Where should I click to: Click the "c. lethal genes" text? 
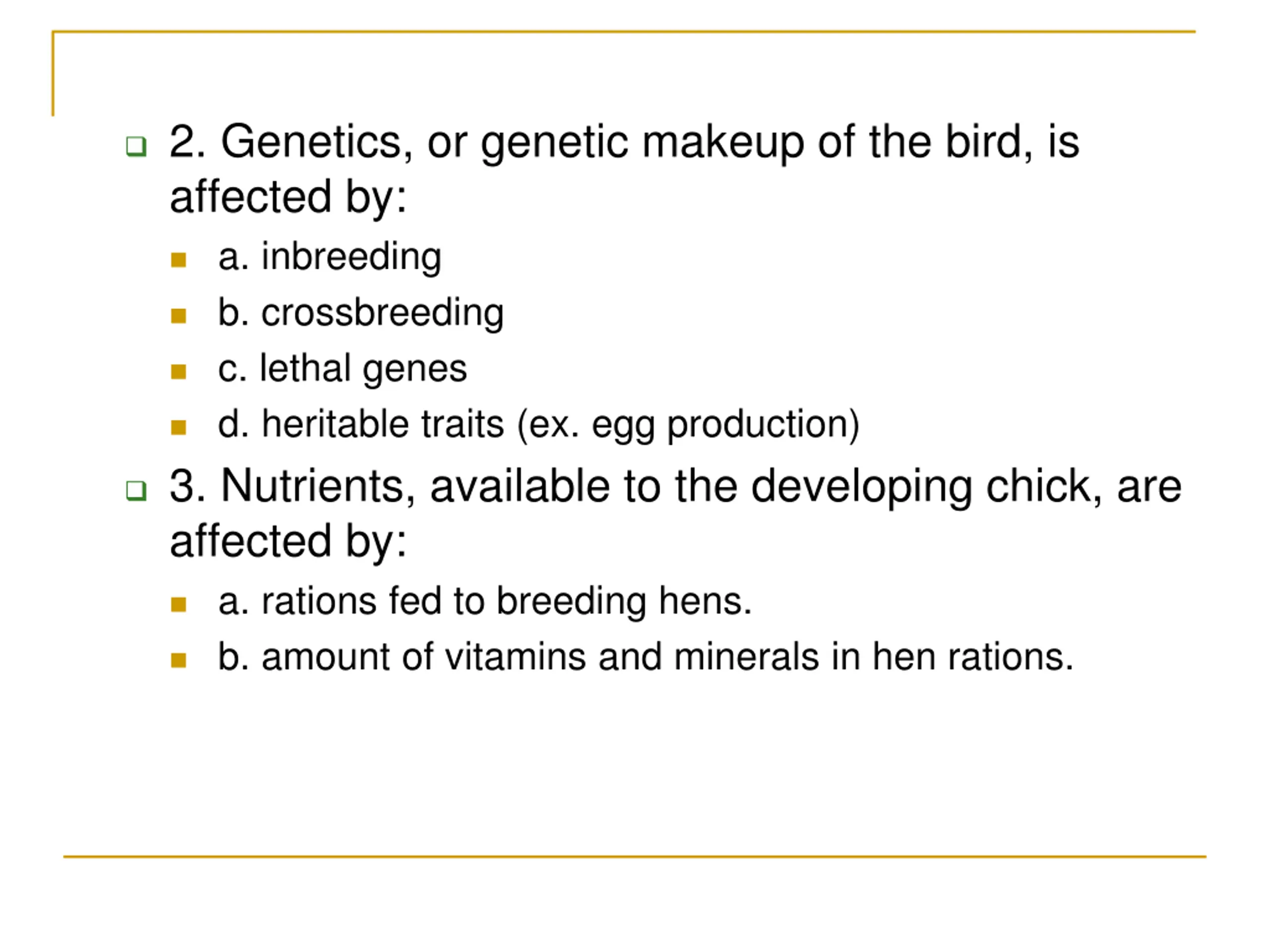(x=342, y=368)
